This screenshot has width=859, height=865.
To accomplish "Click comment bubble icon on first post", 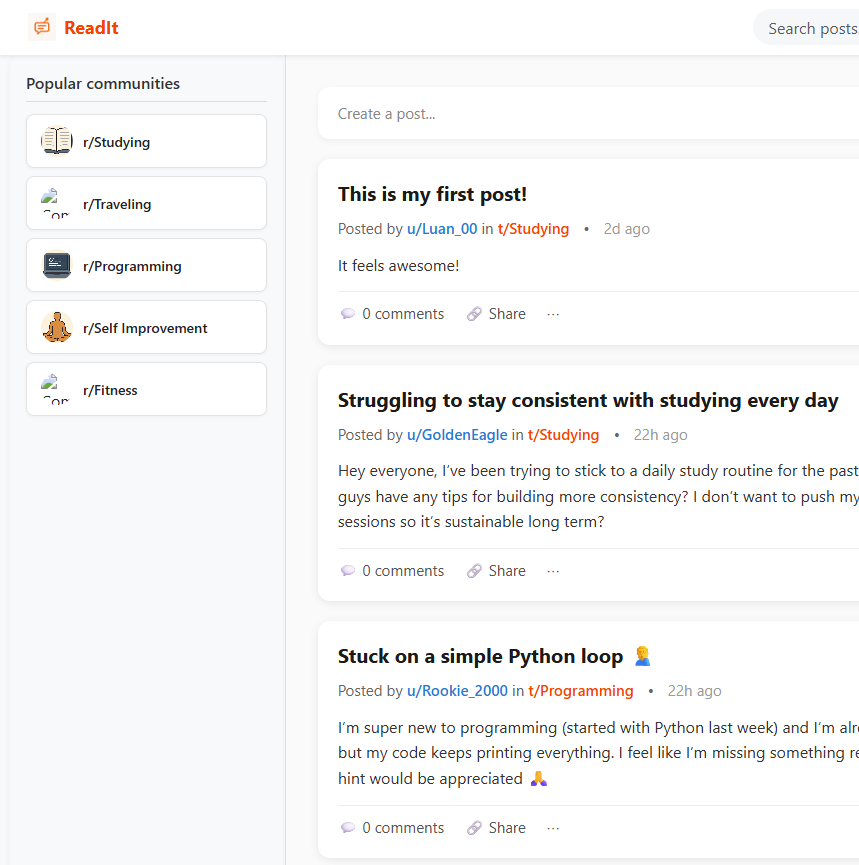I will pyautogui.click(x=348, y=314).
